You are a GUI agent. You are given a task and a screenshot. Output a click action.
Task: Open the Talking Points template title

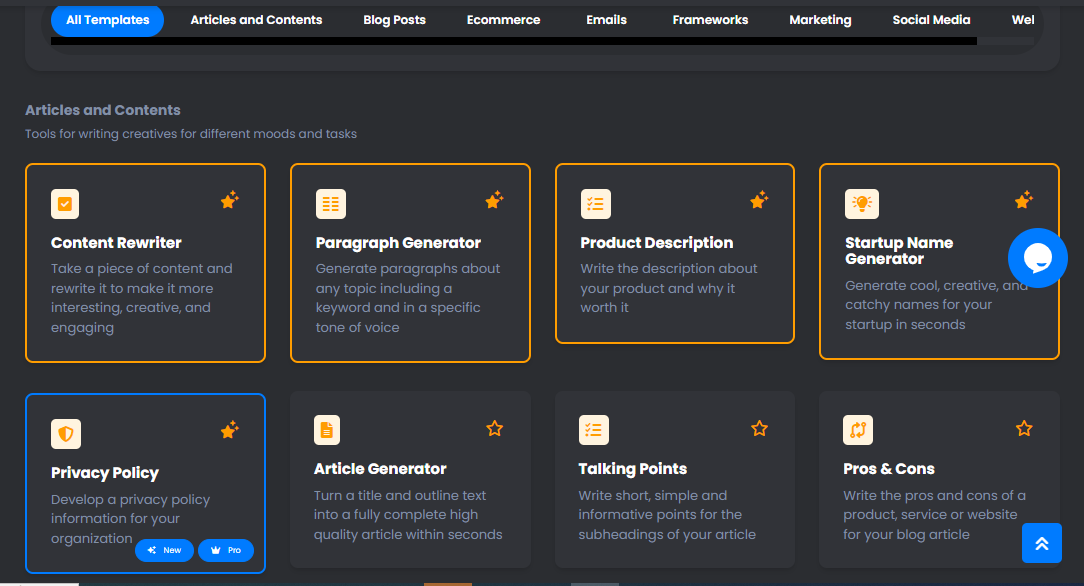(633, 469)
